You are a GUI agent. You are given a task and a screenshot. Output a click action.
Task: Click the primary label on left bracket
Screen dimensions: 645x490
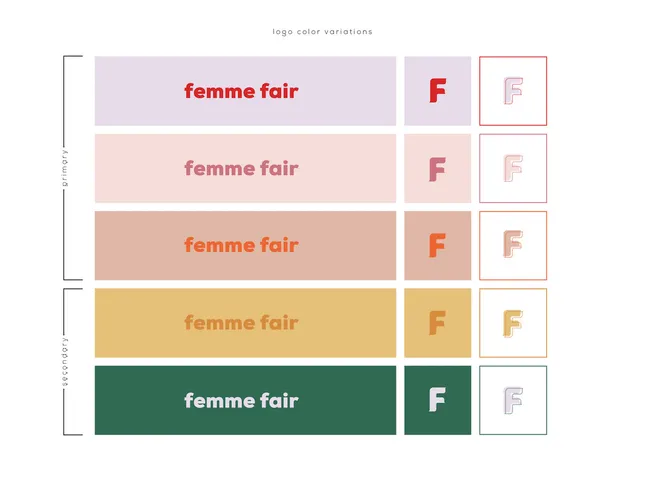(65, 168)
